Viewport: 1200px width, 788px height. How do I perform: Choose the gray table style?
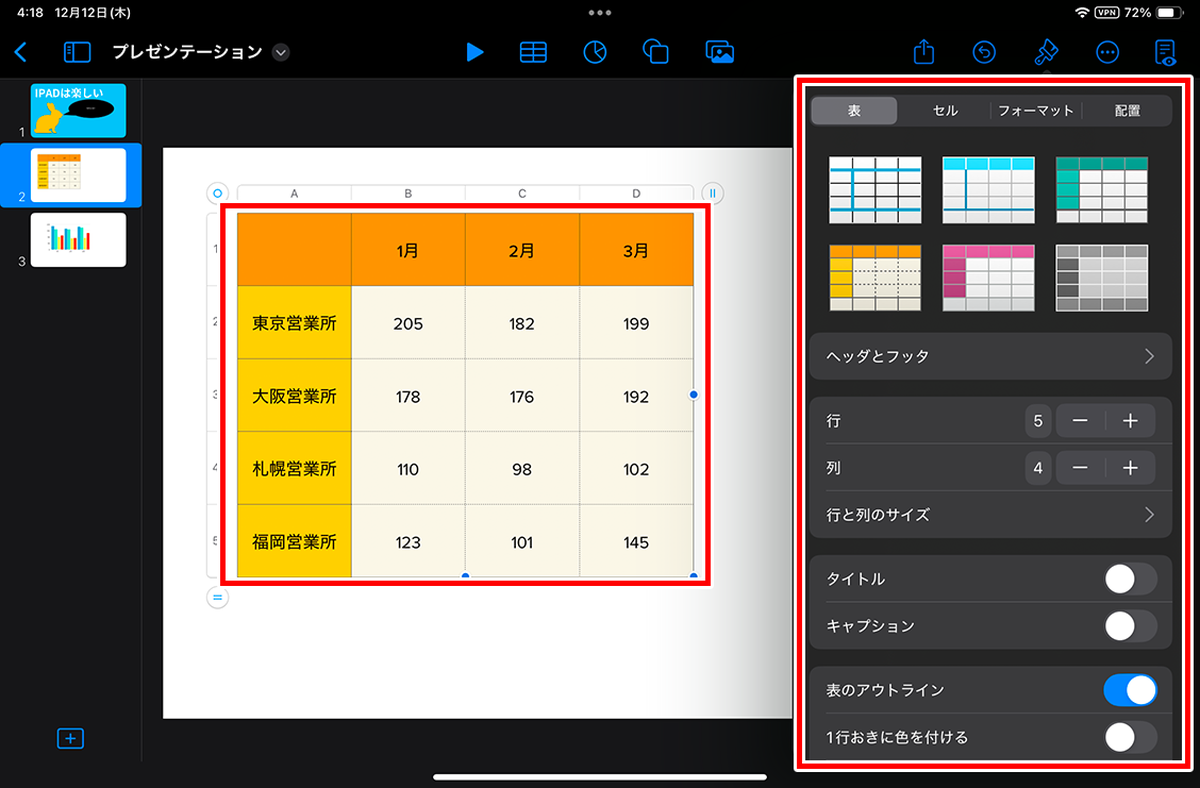(1102, 278)
